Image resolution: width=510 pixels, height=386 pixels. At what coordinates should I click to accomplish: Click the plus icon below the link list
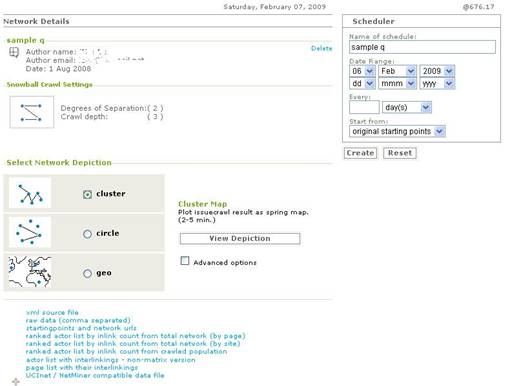(16, 382)
